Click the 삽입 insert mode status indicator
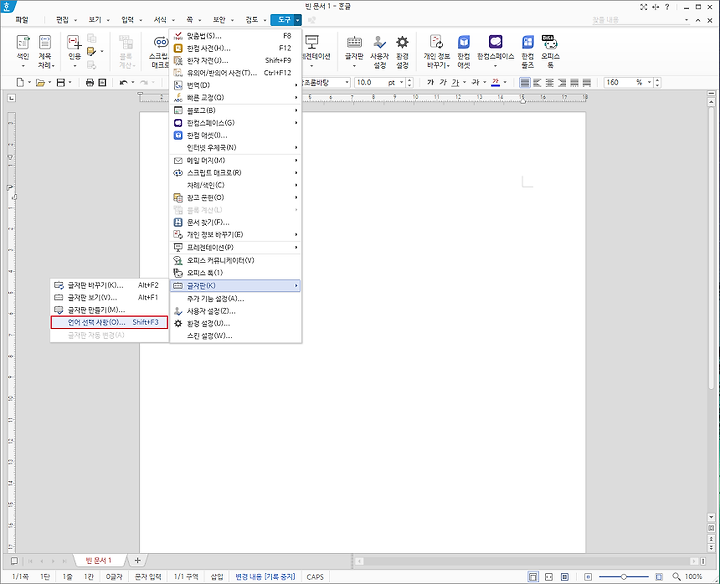Viewport: 720px width, 584px height. pyautogui.click(x=217, y=577)
